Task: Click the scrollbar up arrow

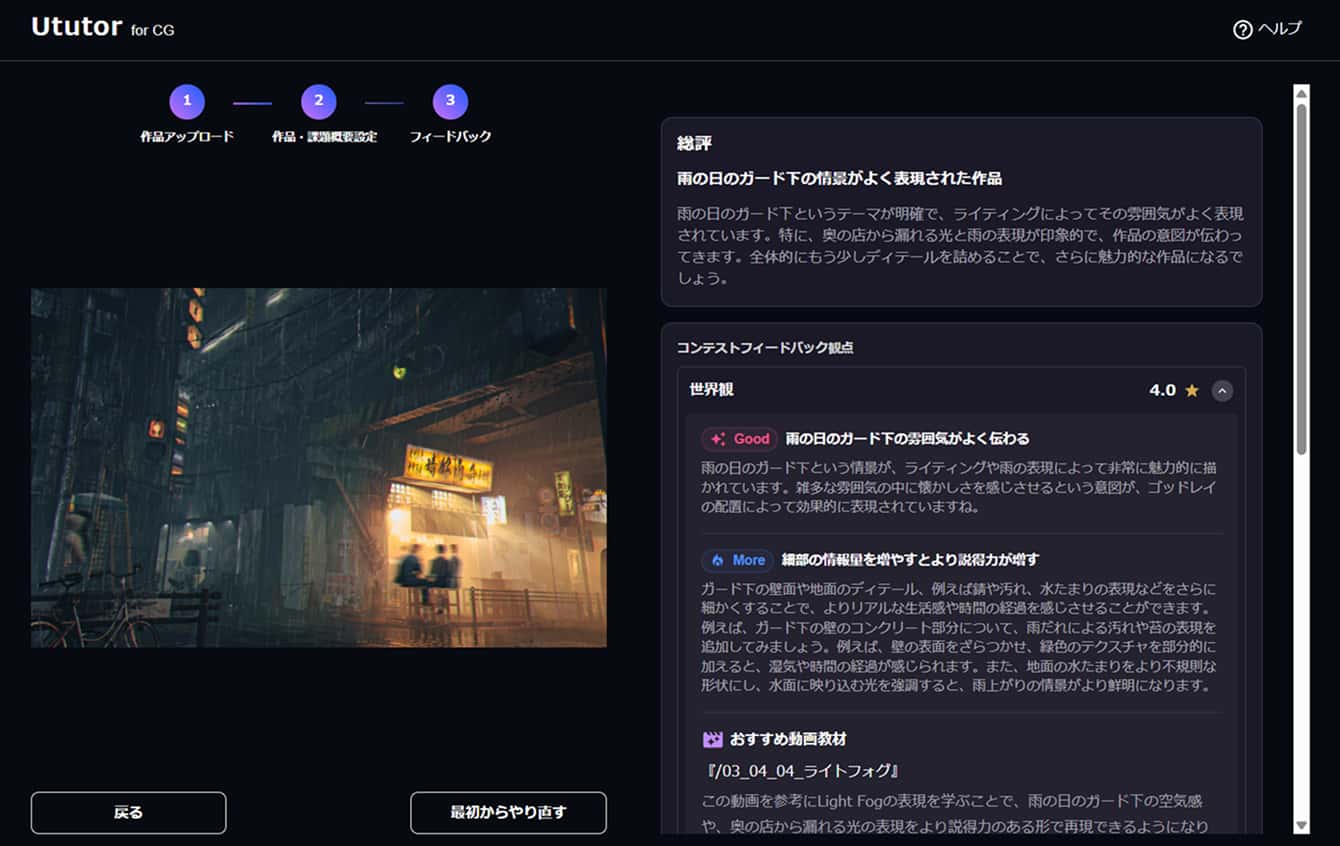Action: (1301, 94)
